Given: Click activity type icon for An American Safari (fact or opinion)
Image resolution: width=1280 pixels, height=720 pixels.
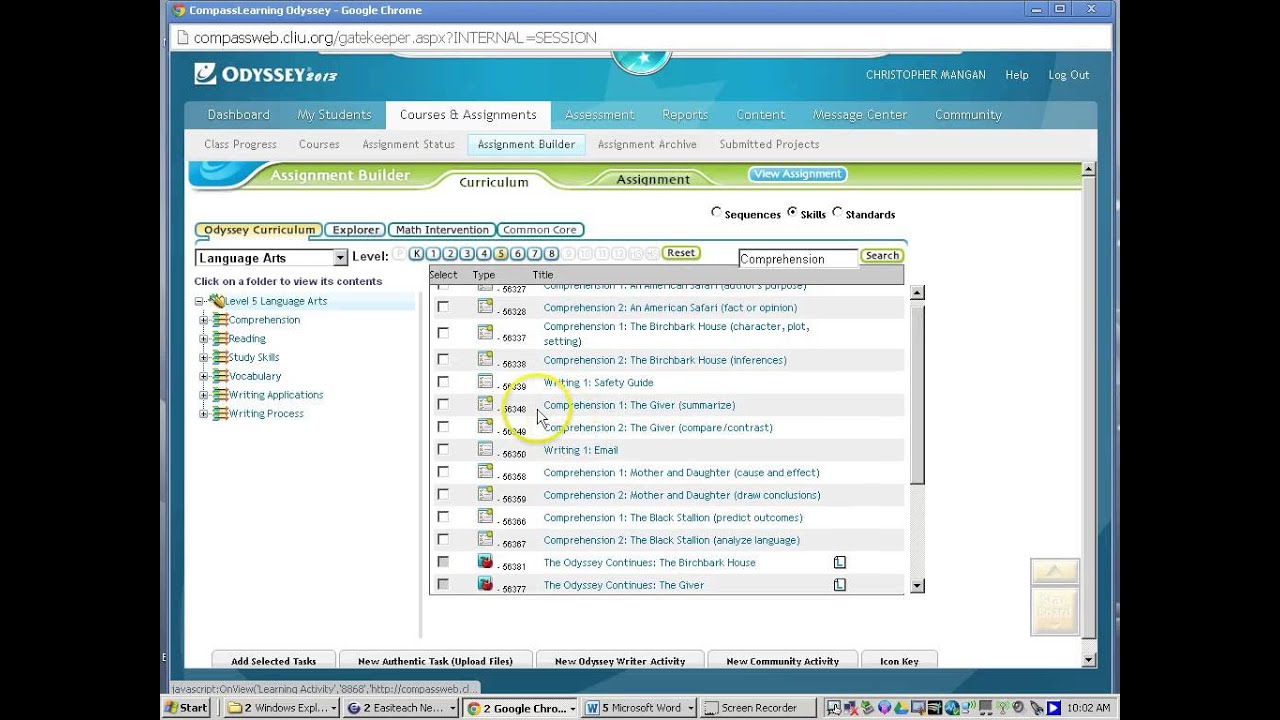Looking at the screenshot, I should [485, 307].
